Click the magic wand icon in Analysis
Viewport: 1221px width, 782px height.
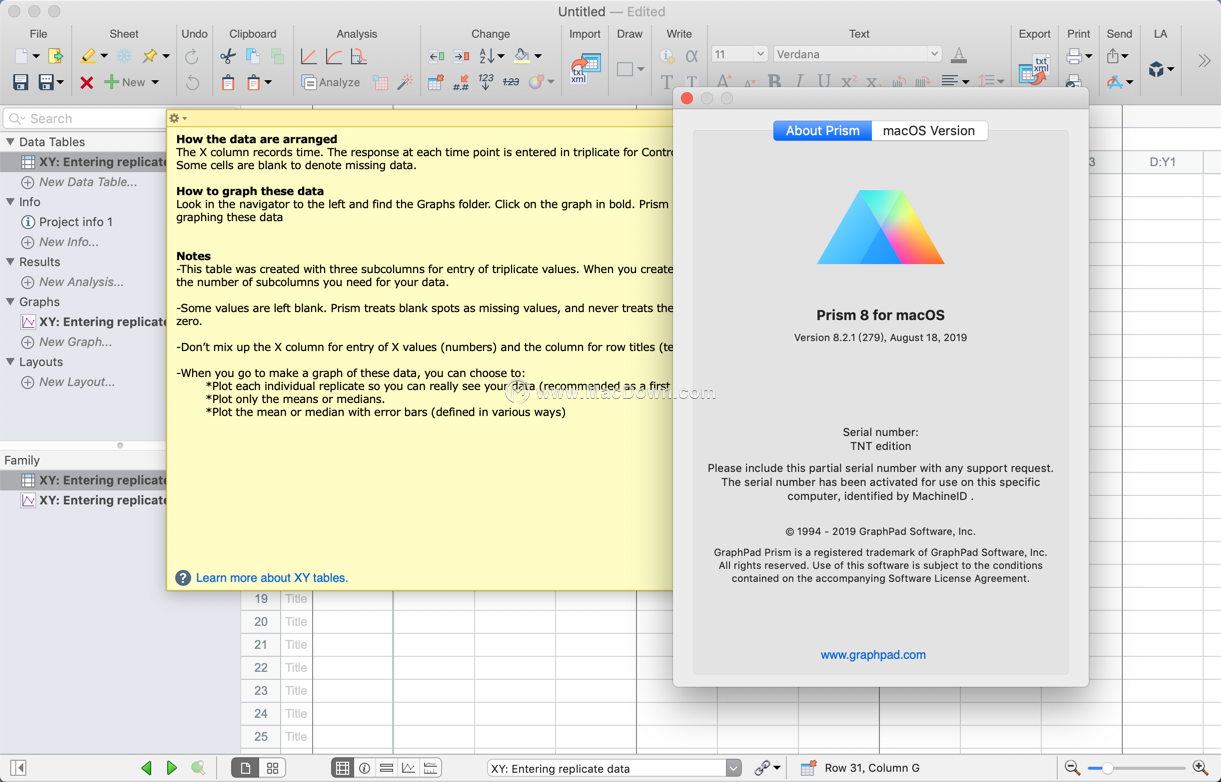click(405, 82)
